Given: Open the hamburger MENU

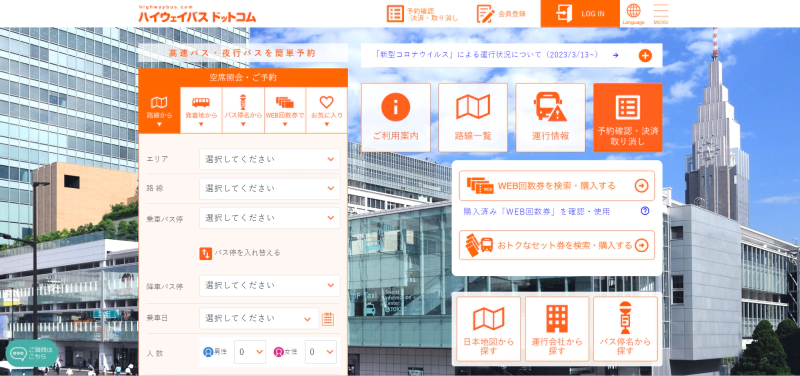Looking at the screenshot, I should point(661,14).
